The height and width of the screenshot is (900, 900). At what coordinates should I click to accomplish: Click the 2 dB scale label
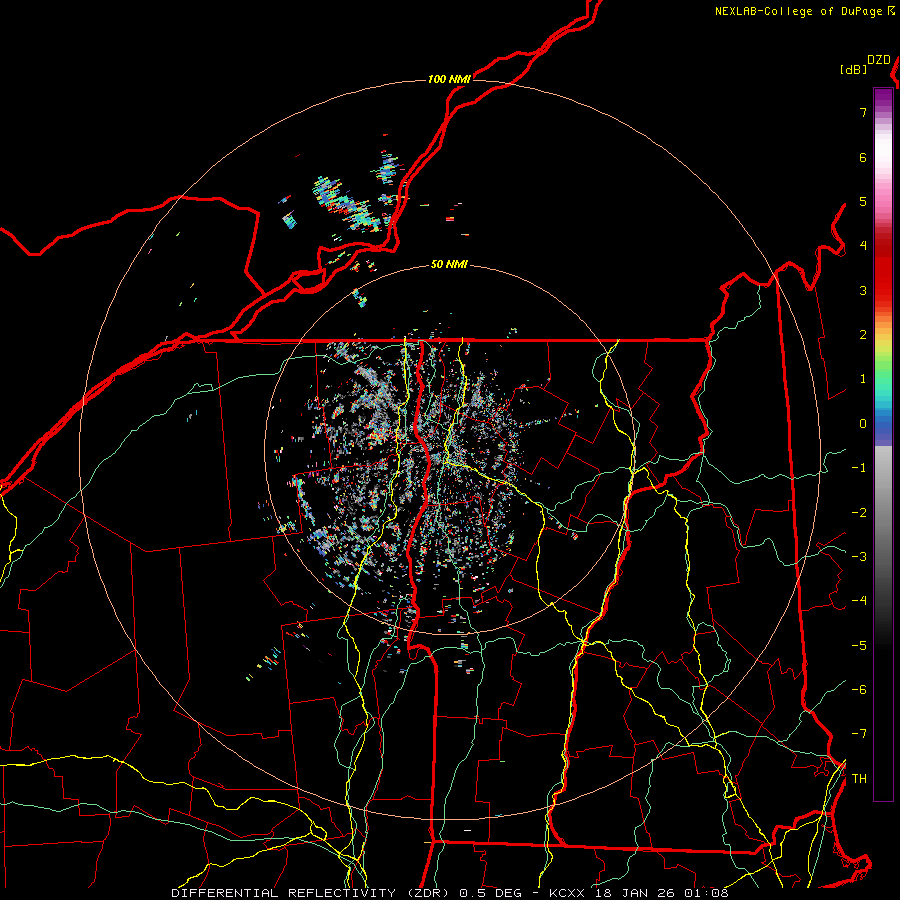[863, 335]
